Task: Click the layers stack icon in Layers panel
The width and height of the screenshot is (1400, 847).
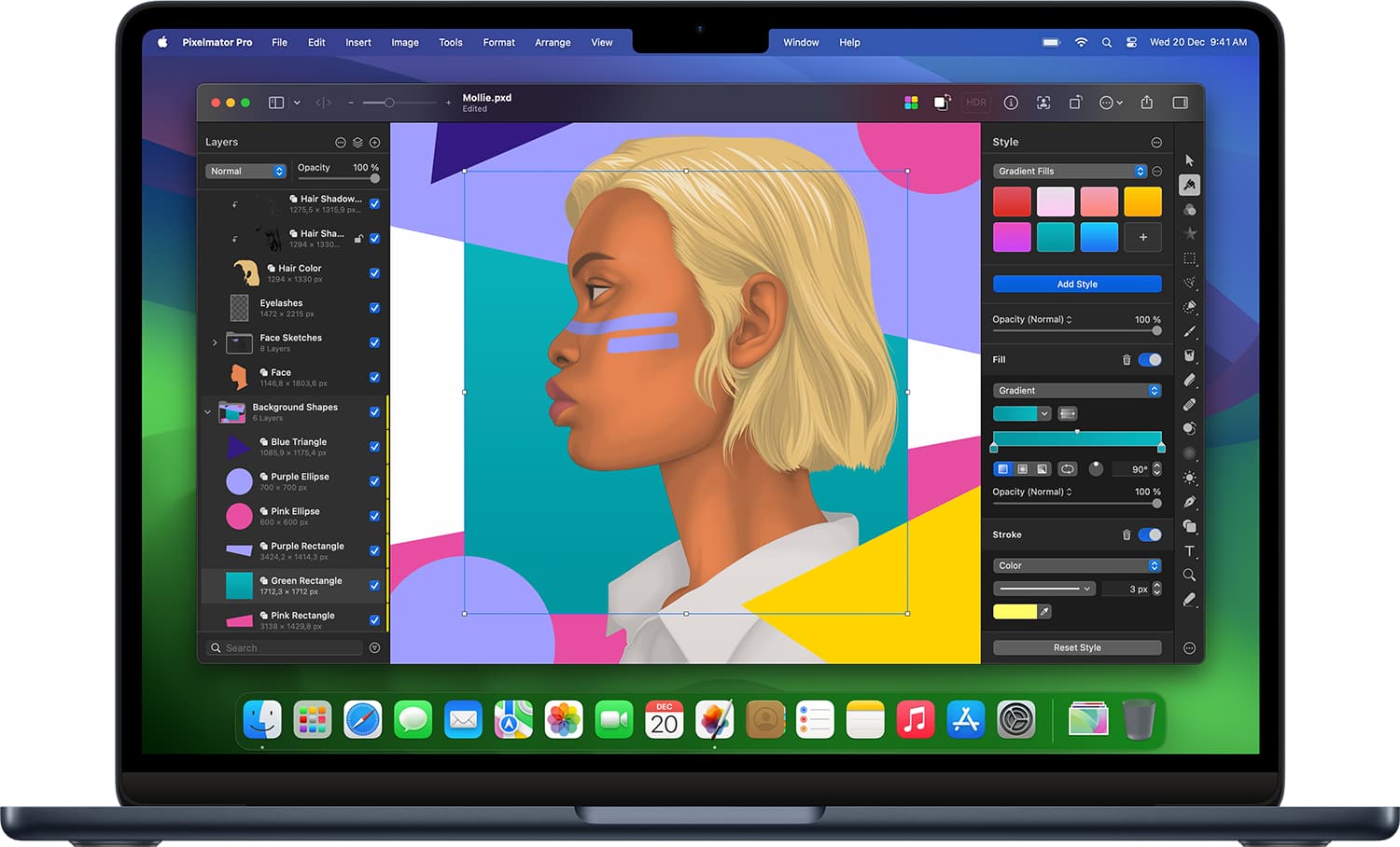Action: point(357,143)
